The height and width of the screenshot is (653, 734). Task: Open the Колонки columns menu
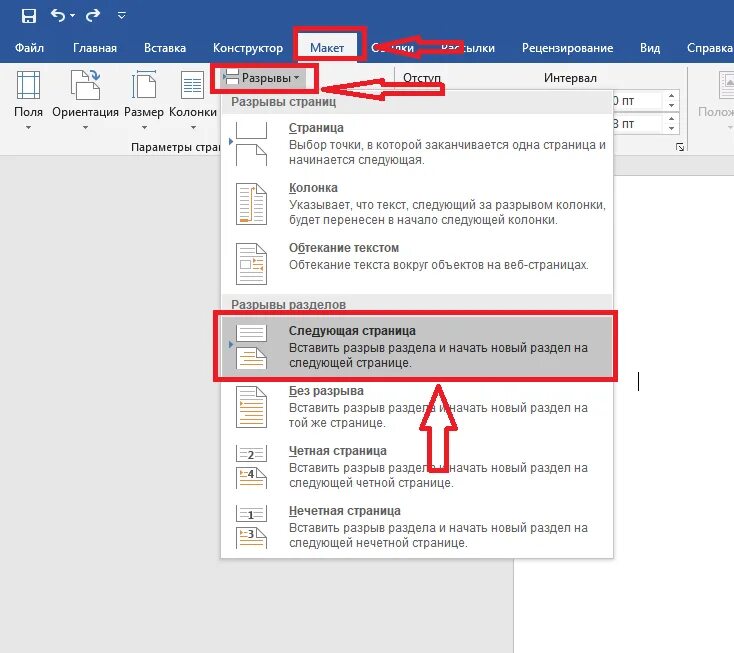coord(193,99)
